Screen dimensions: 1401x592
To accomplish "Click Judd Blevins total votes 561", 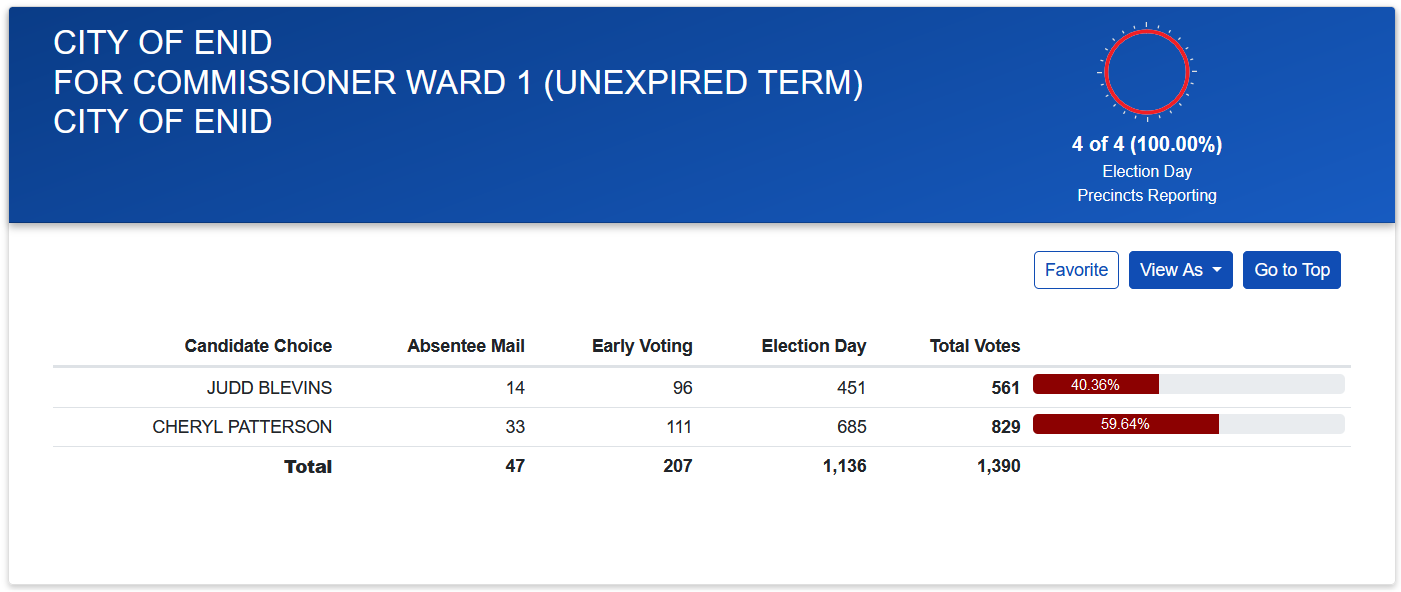I will pos(1005,387).
